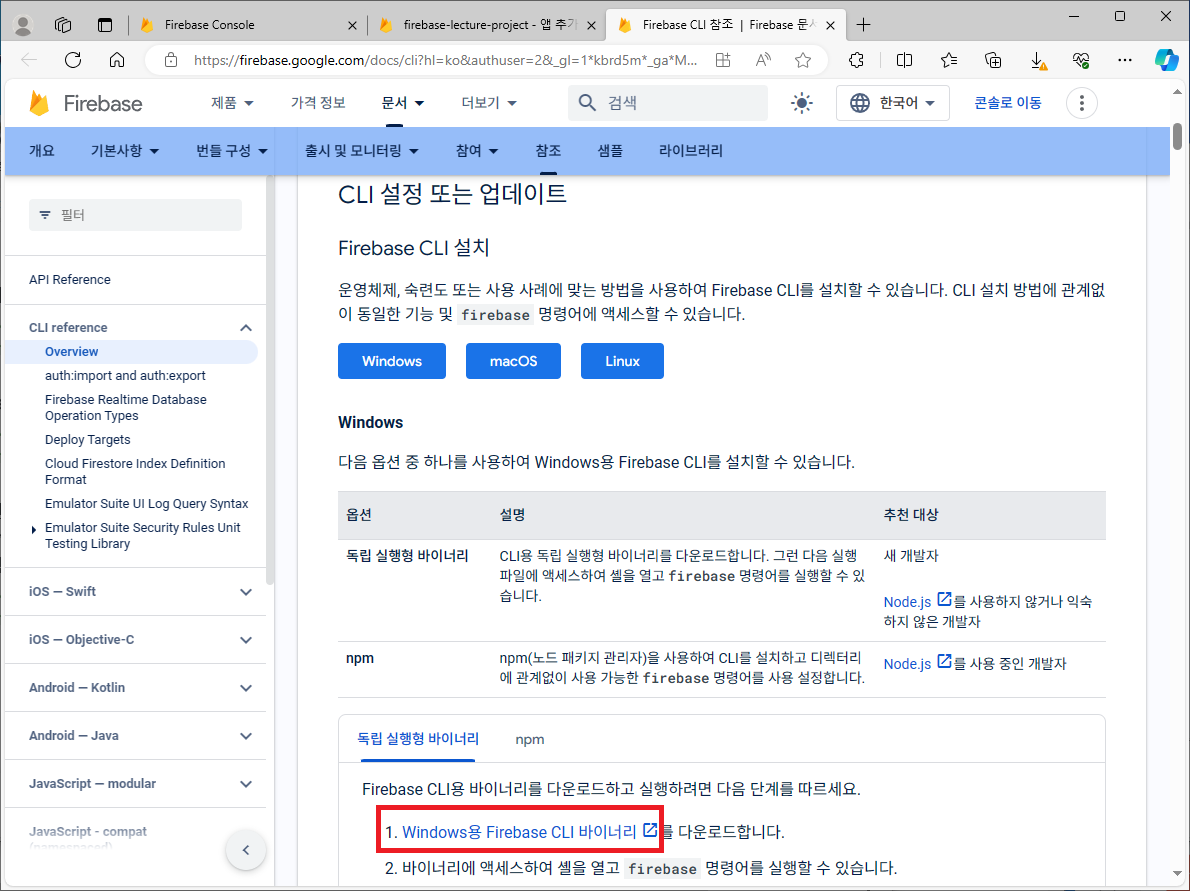This screenshot has height=891, width=1190.
Task: Expand the JavaScript — modular section
Action: (246, 784)
